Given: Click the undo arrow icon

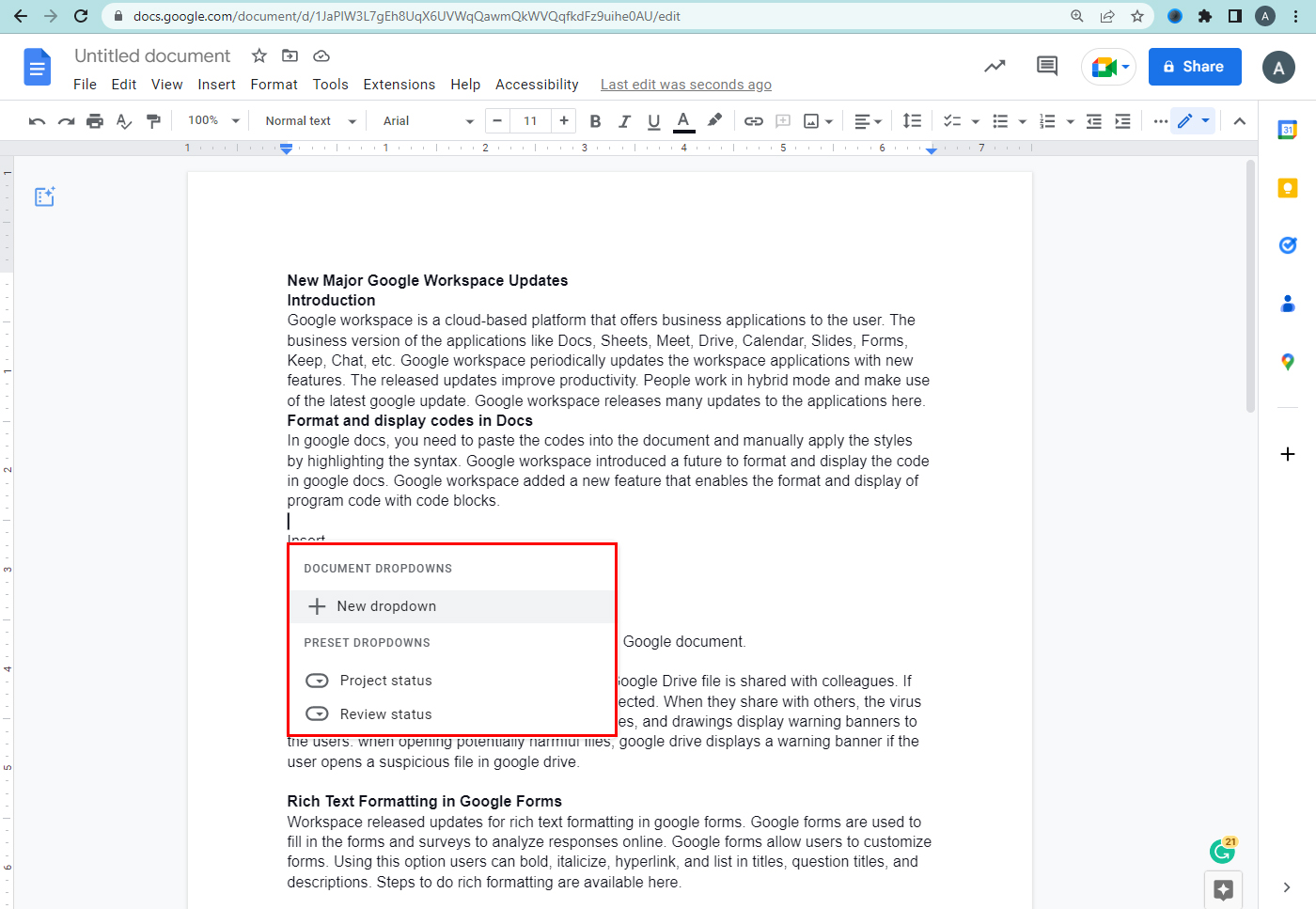Looking at the screenshot, I should [x=37, y=121].
